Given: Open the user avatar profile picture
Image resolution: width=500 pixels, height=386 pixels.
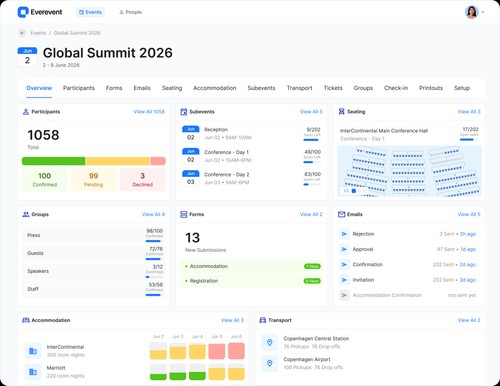Looking at the screenshot, I should tap(472, 12).
